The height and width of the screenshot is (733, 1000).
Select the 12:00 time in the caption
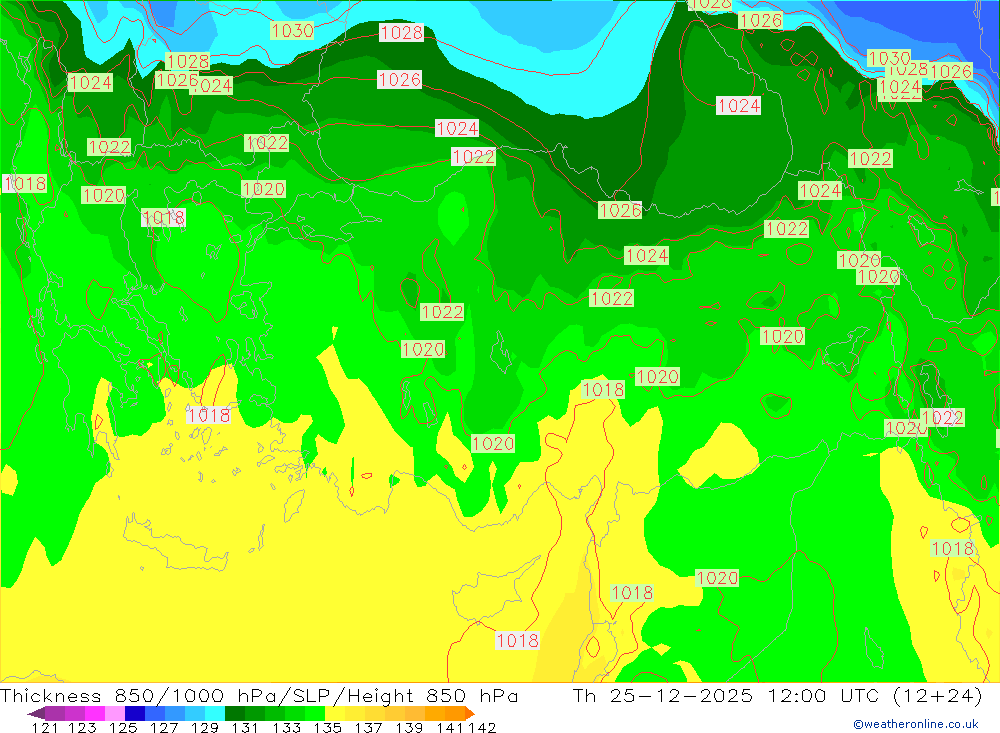(798, 696)
